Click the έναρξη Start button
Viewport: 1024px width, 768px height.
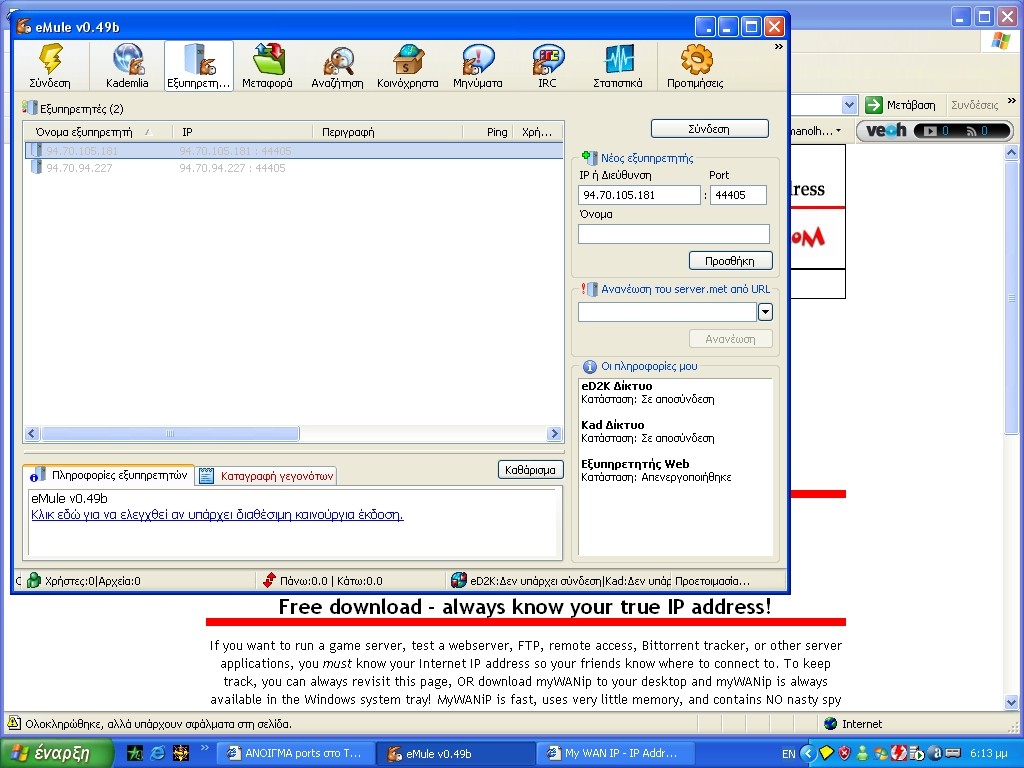coord(57,753)
